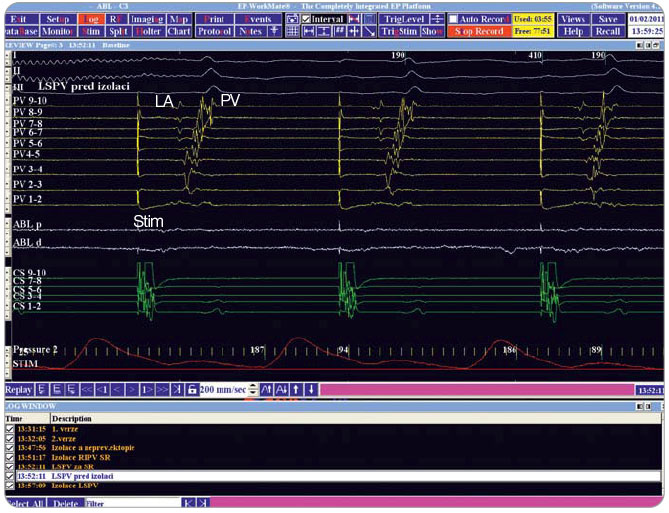Adjust the sweep speed spinner arrows

pyautogui.click(x=253, y=389)
